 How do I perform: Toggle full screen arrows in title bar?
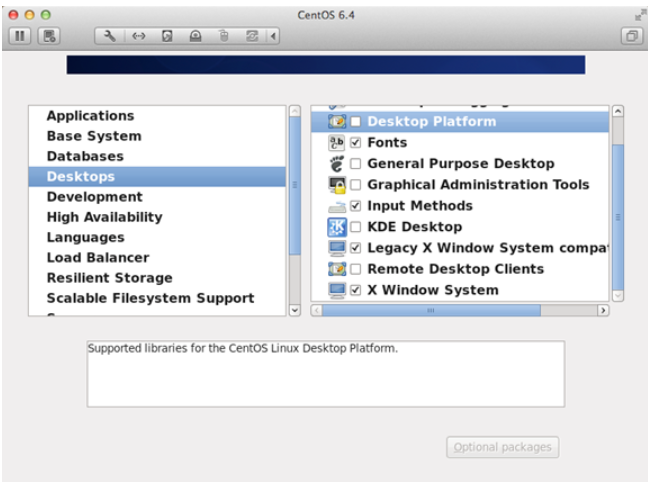[x=640, y=15]
